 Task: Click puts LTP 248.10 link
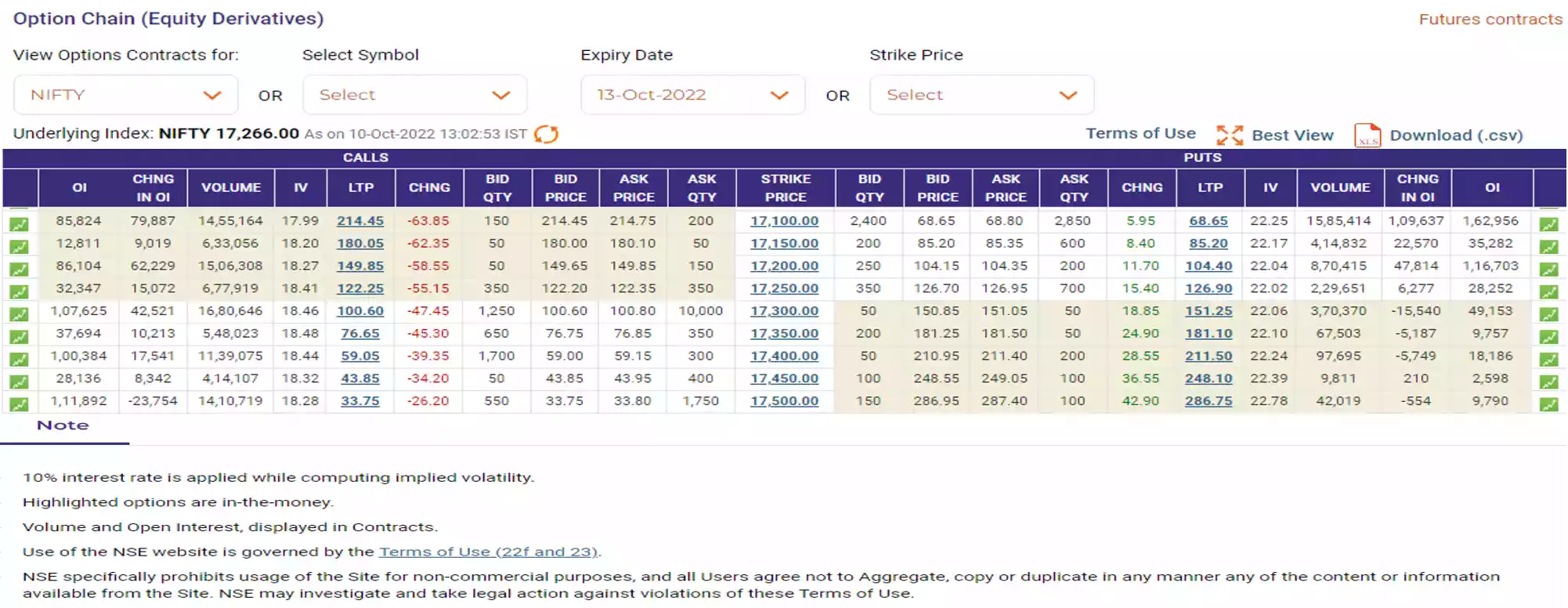tap(1209, 378)
